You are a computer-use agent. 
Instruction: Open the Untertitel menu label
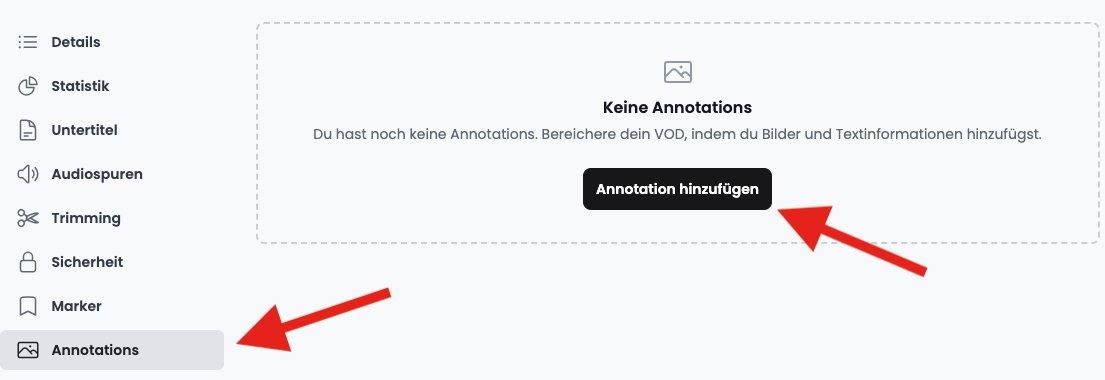[85, 130]
